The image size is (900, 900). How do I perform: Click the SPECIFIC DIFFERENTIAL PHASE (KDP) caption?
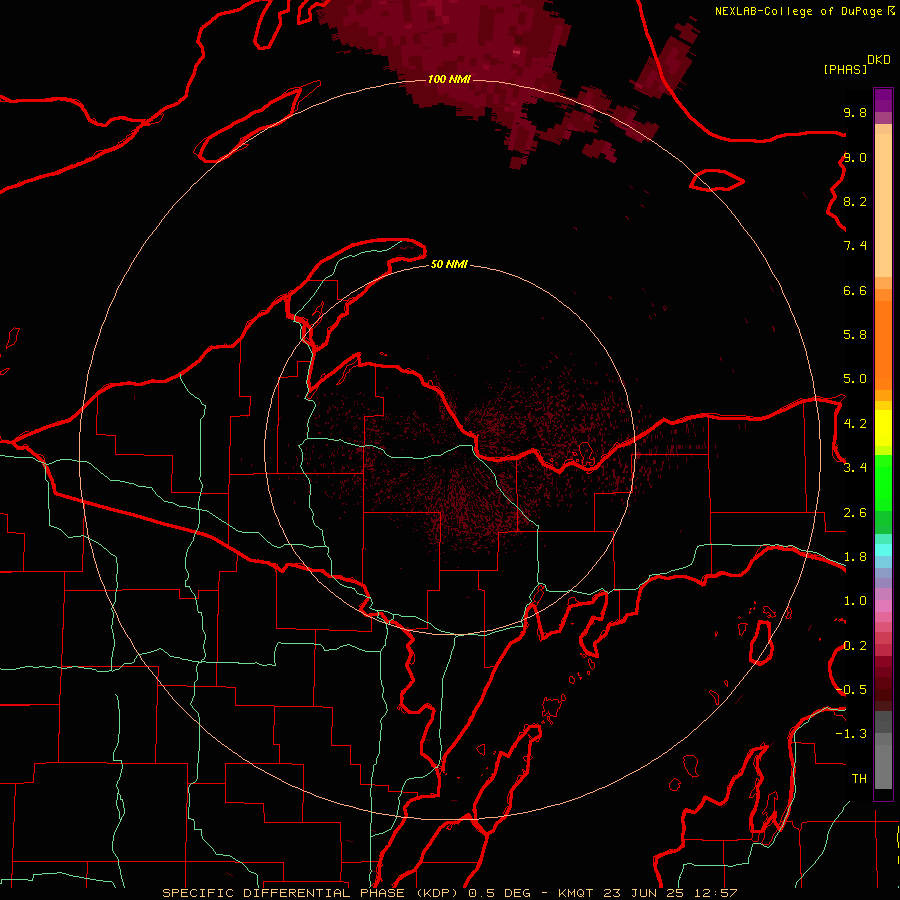pyautogui.click(x=313, y=893)
